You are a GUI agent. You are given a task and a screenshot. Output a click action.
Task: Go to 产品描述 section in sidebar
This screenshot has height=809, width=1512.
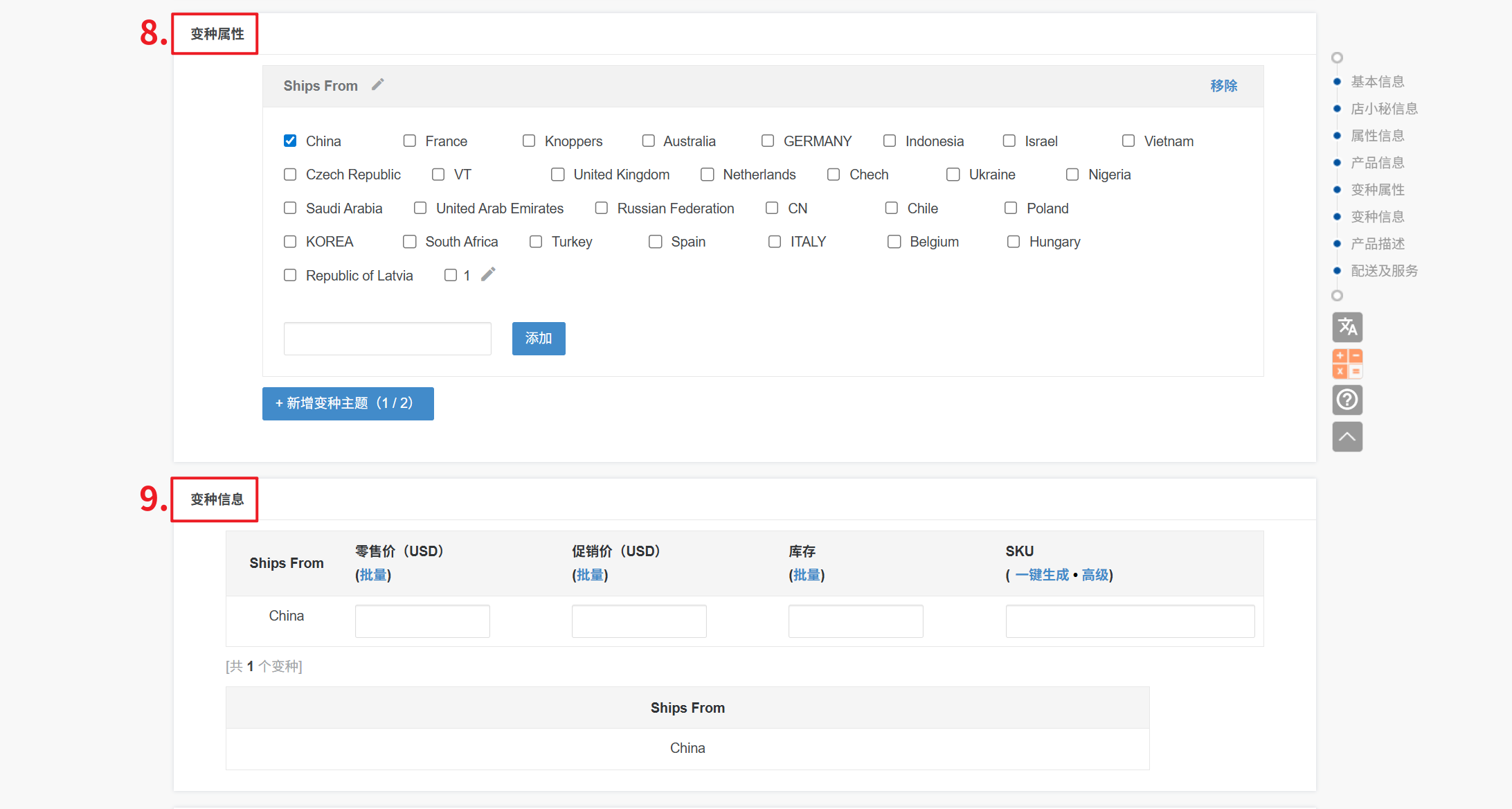click(x=1377, y=244)
